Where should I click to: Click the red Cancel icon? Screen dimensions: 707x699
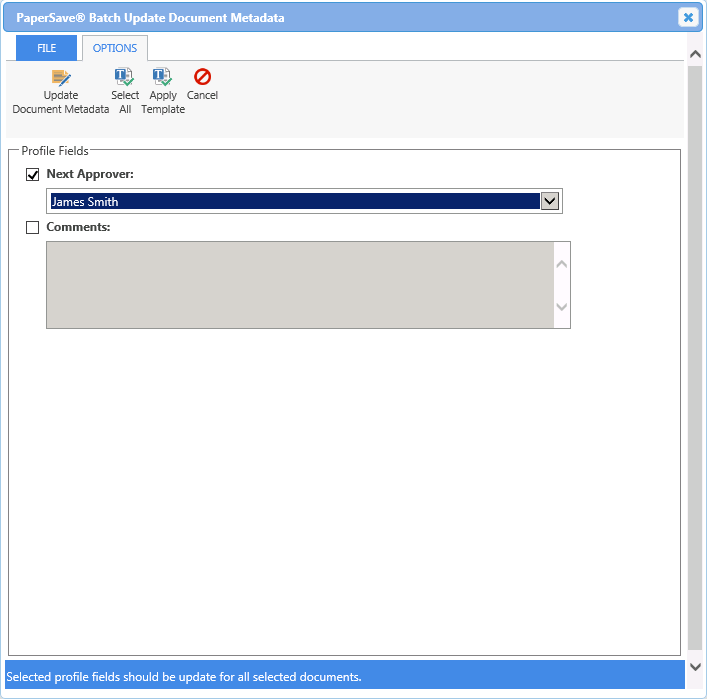coord(202,77)
